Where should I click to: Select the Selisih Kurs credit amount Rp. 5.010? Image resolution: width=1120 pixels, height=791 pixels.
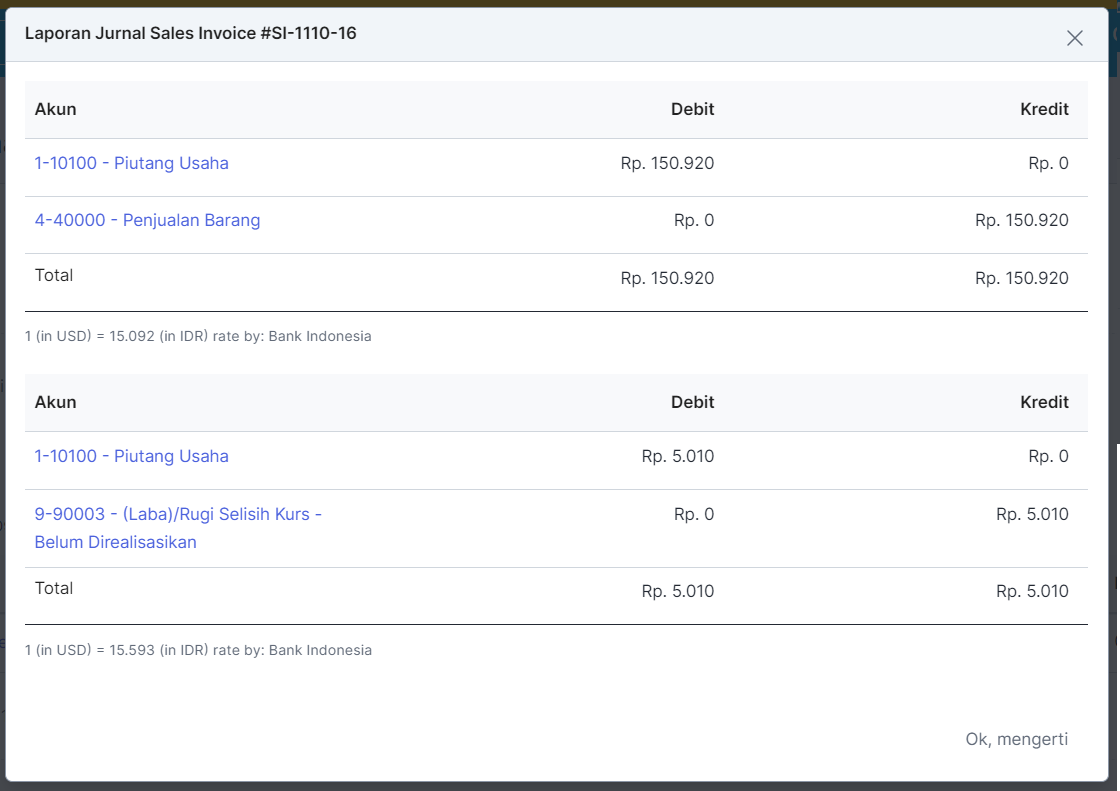click(1032, 514)
